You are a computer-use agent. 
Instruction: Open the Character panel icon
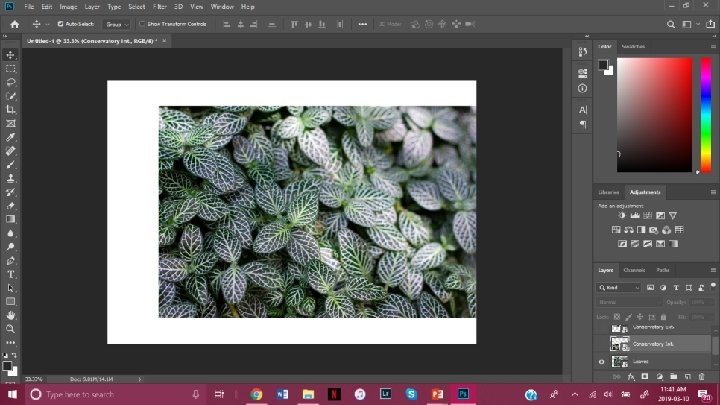click(582, 110)
